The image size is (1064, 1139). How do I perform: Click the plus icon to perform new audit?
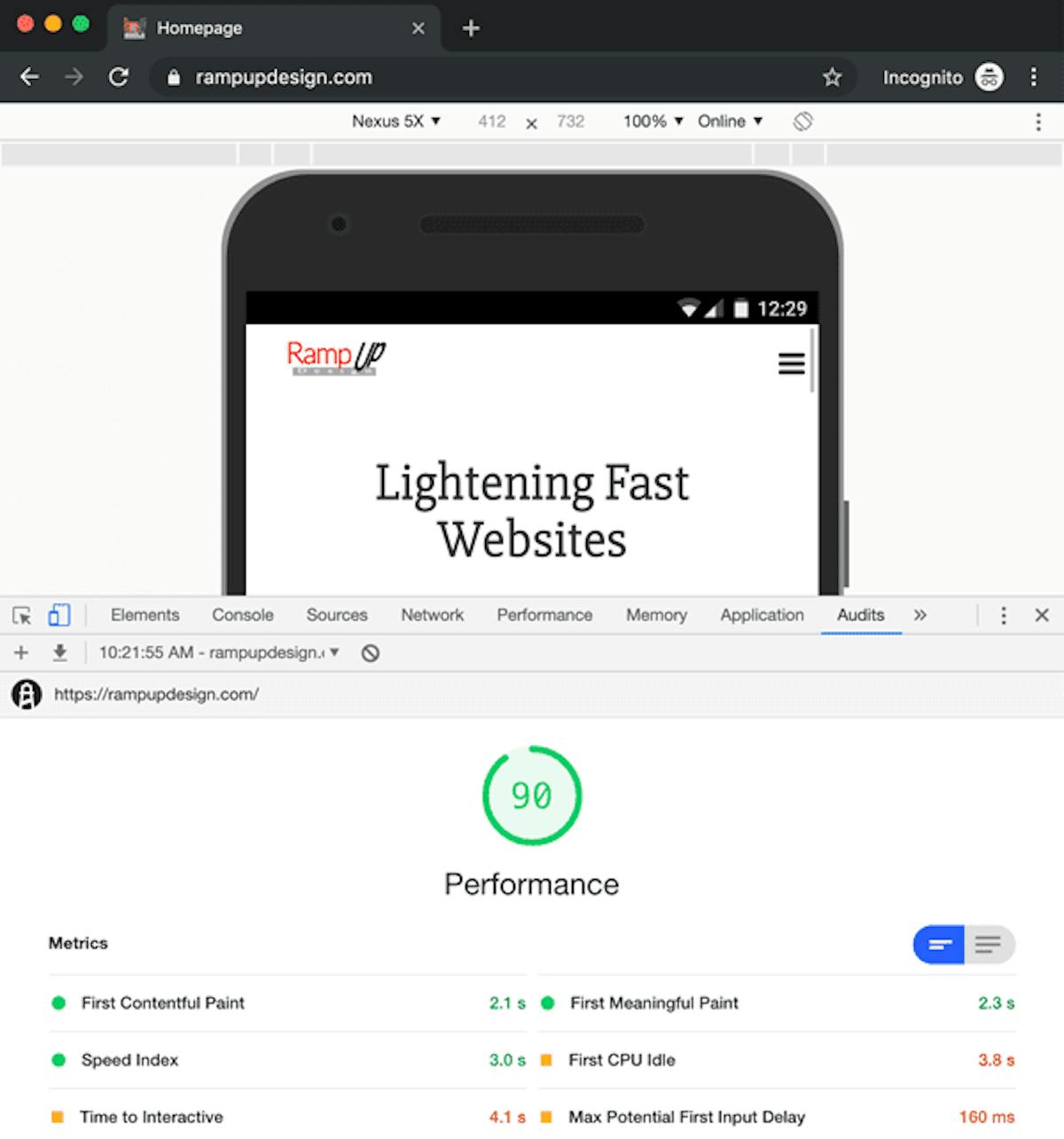point(21,653)
